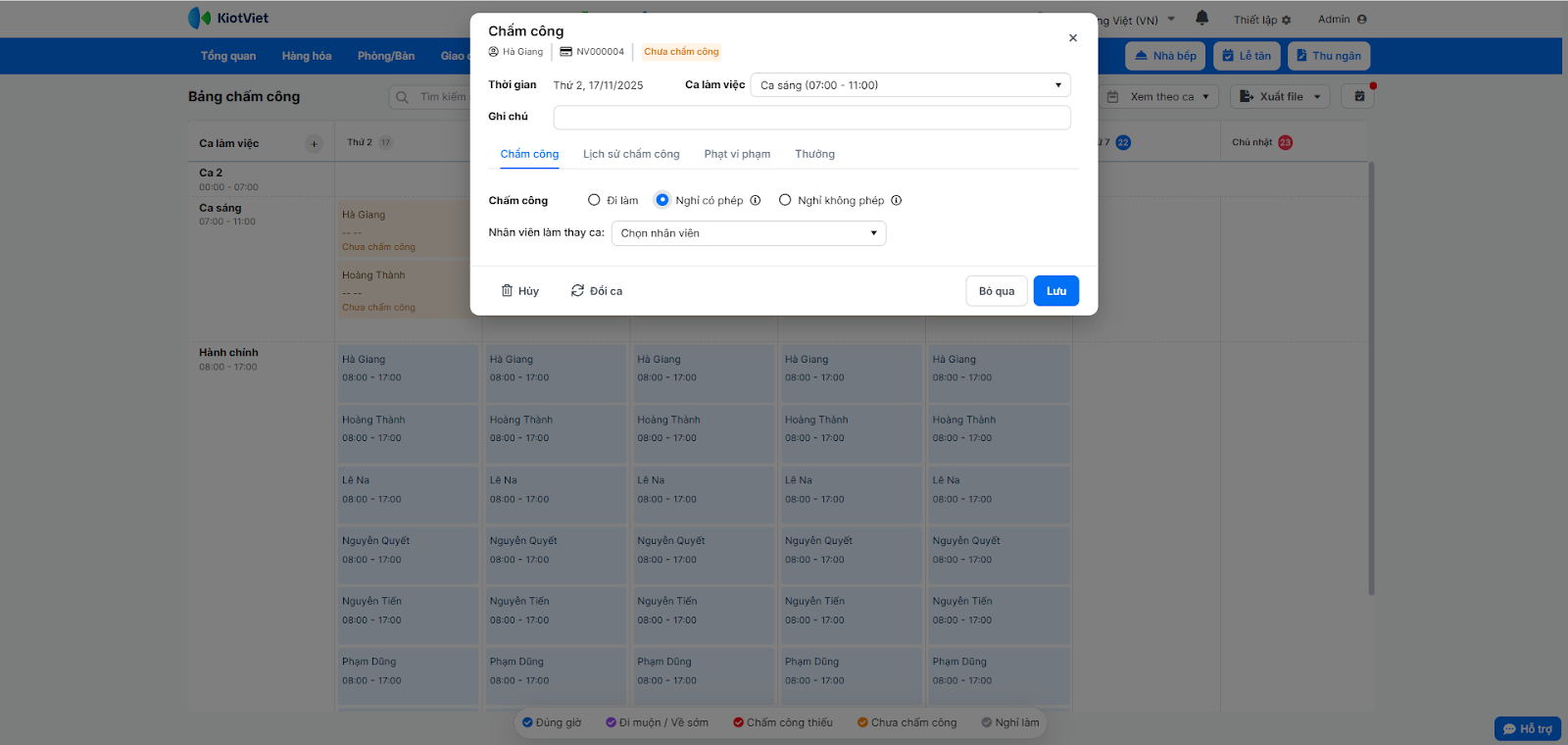Screen dimensions: 1568x745
Task: Click the user avatar icon beside Hà Giang
Action: pos(494,52)
